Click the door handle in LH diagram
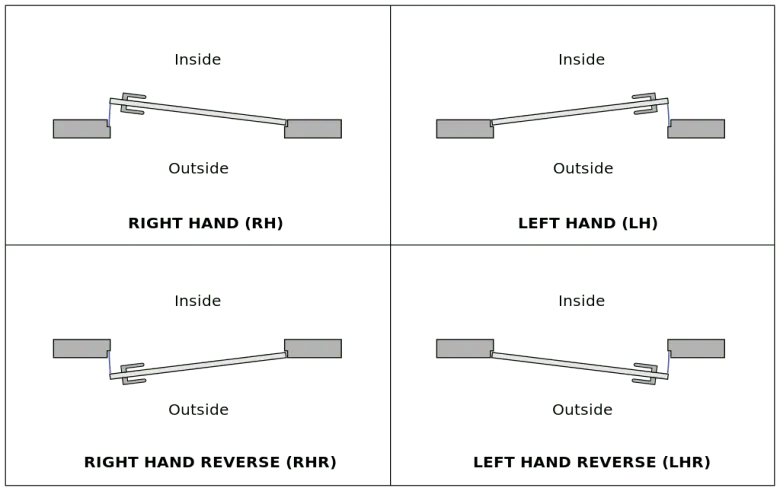The image size is (780, 491). click(x=645, y=103)
